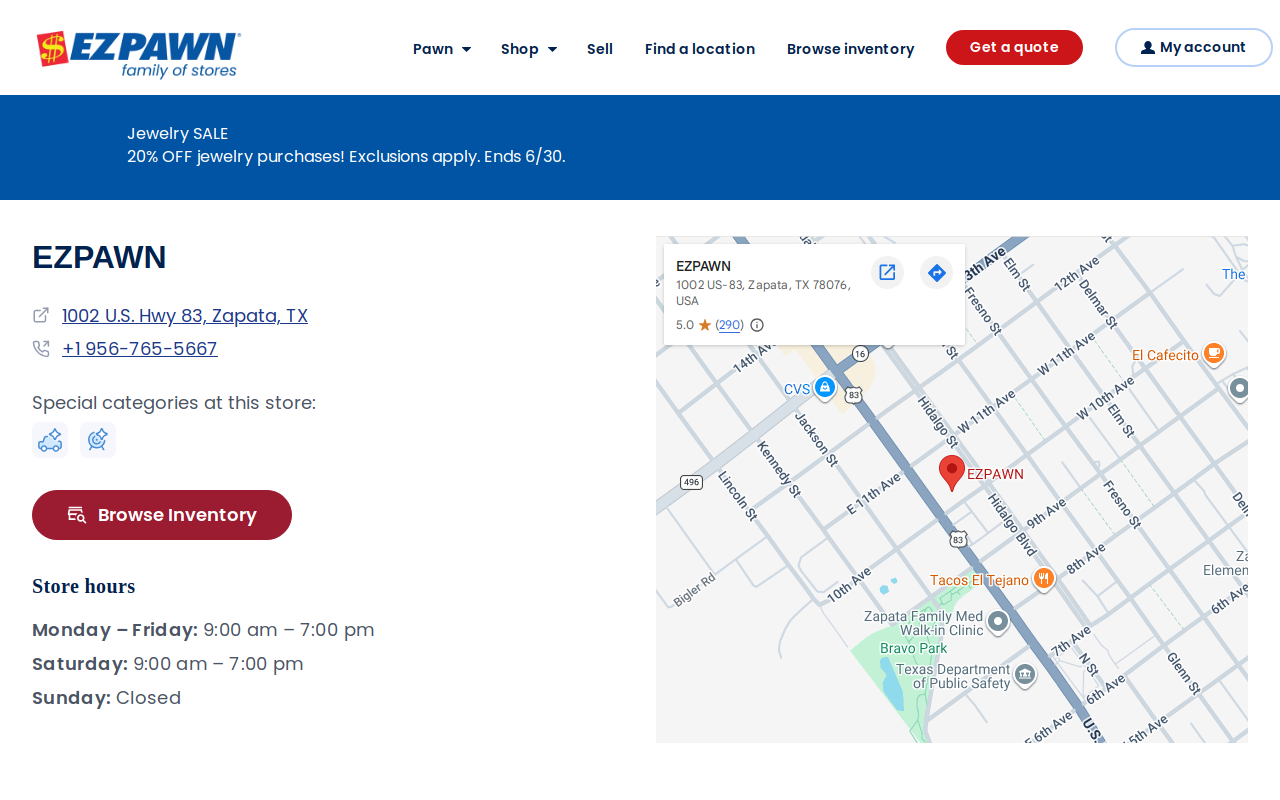Click the red Browse Inventory button

click(162, 515)
